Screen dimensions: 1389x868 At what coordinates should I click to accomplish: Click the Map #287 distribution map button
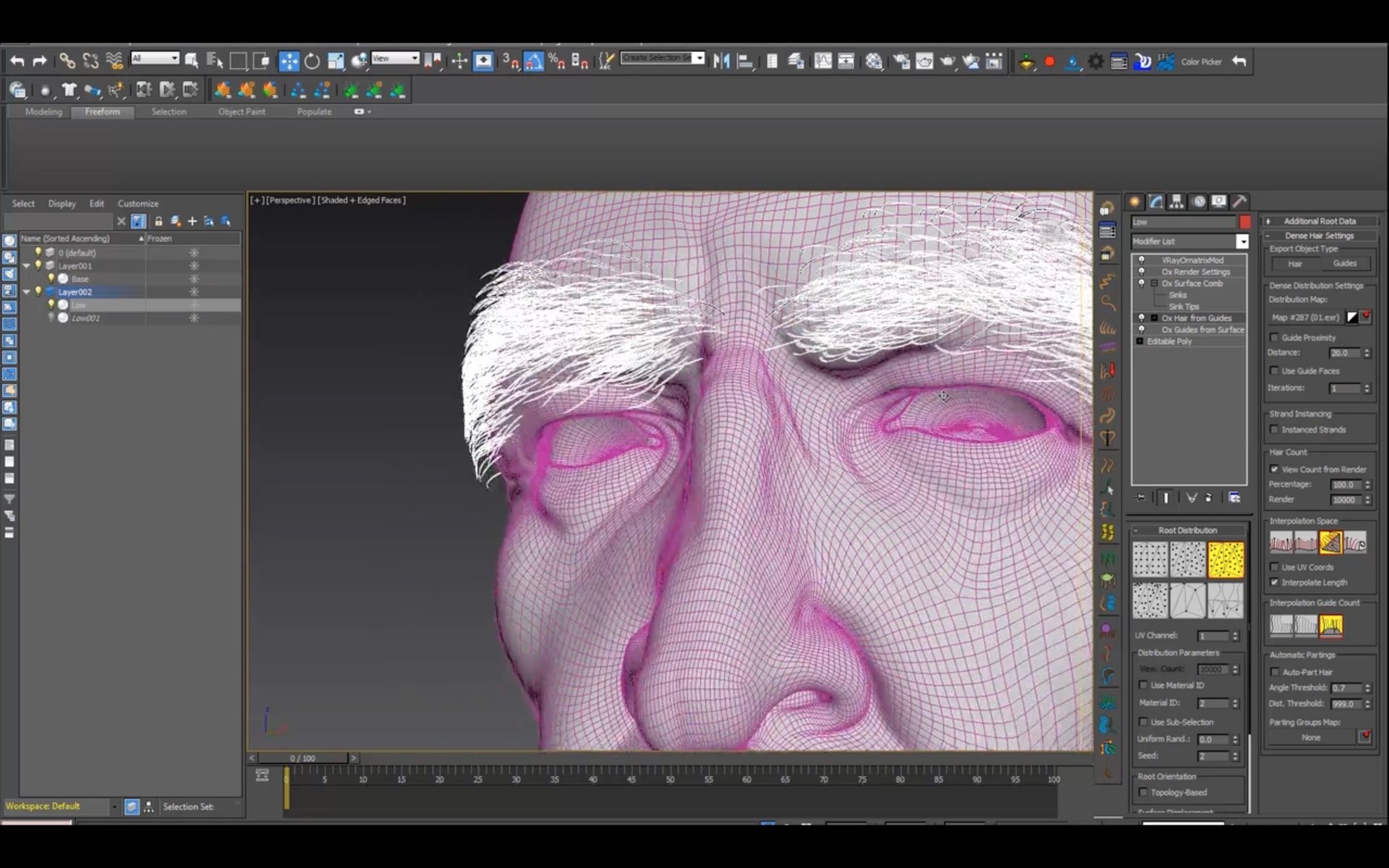click(1306, 318)
